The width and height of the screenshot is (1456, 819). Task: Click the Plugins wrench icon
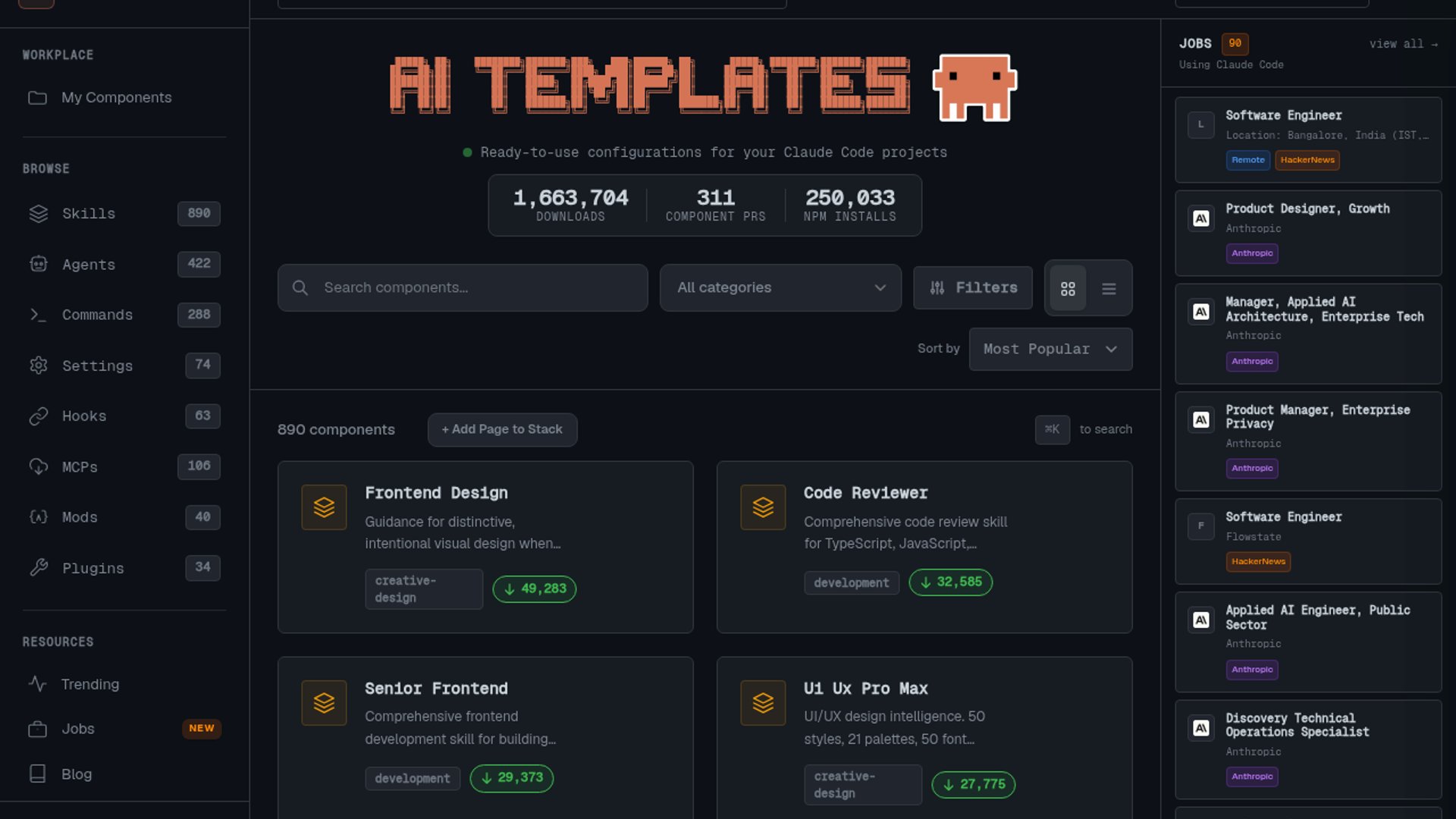pos(39,568)
